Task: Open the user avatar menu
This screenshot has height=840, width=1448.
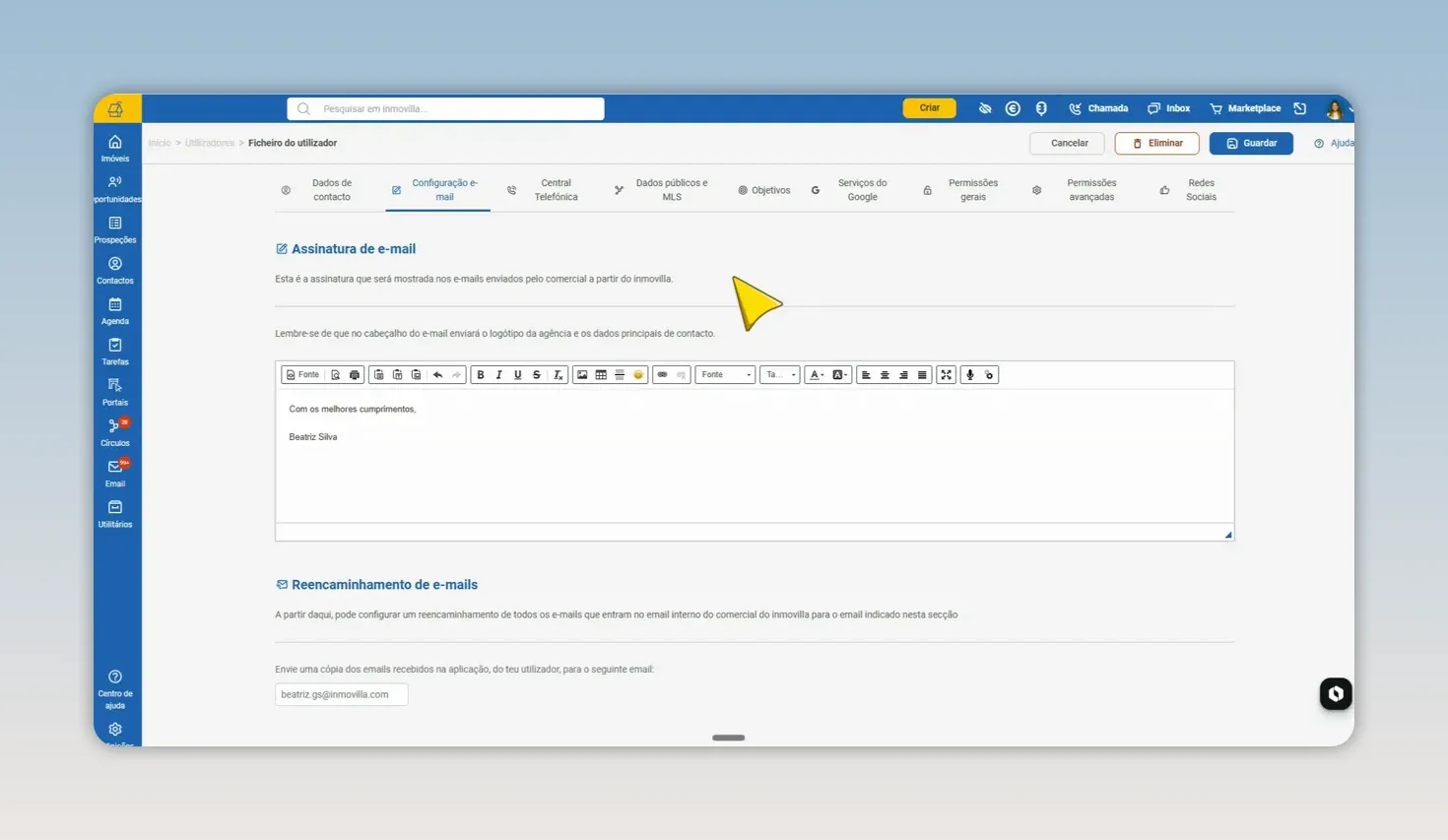Action: point(1335,109)
